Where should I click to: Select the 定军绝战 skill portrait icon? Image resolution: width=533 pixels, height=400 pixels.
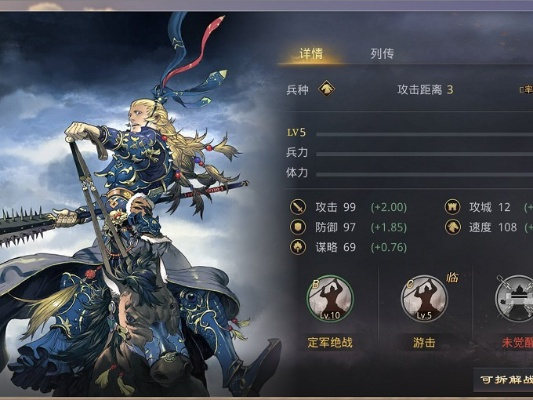coord(330,299)
